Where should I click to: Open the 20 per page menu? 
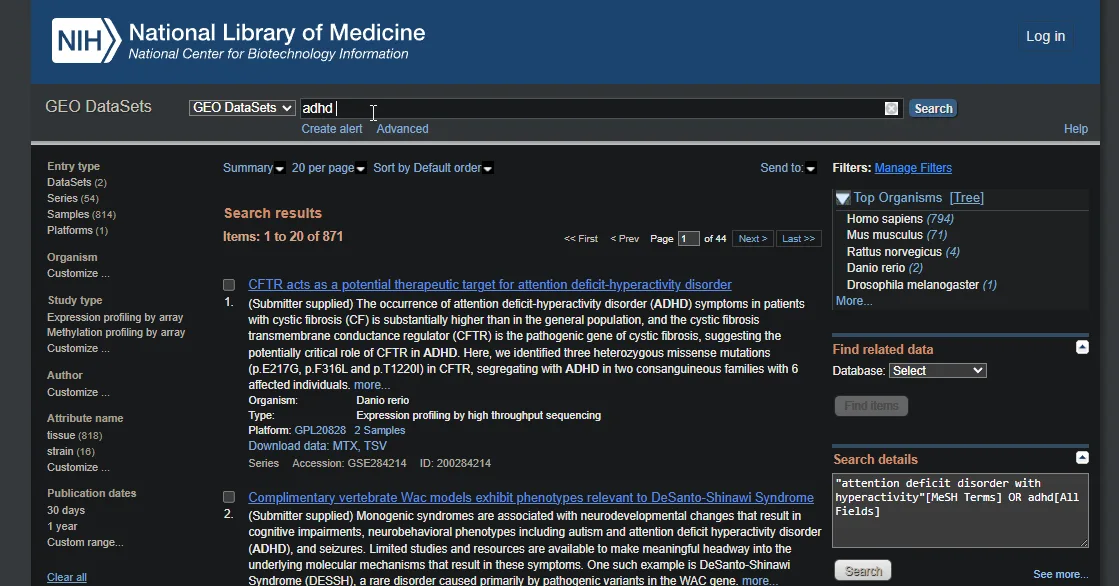(328, 168)
